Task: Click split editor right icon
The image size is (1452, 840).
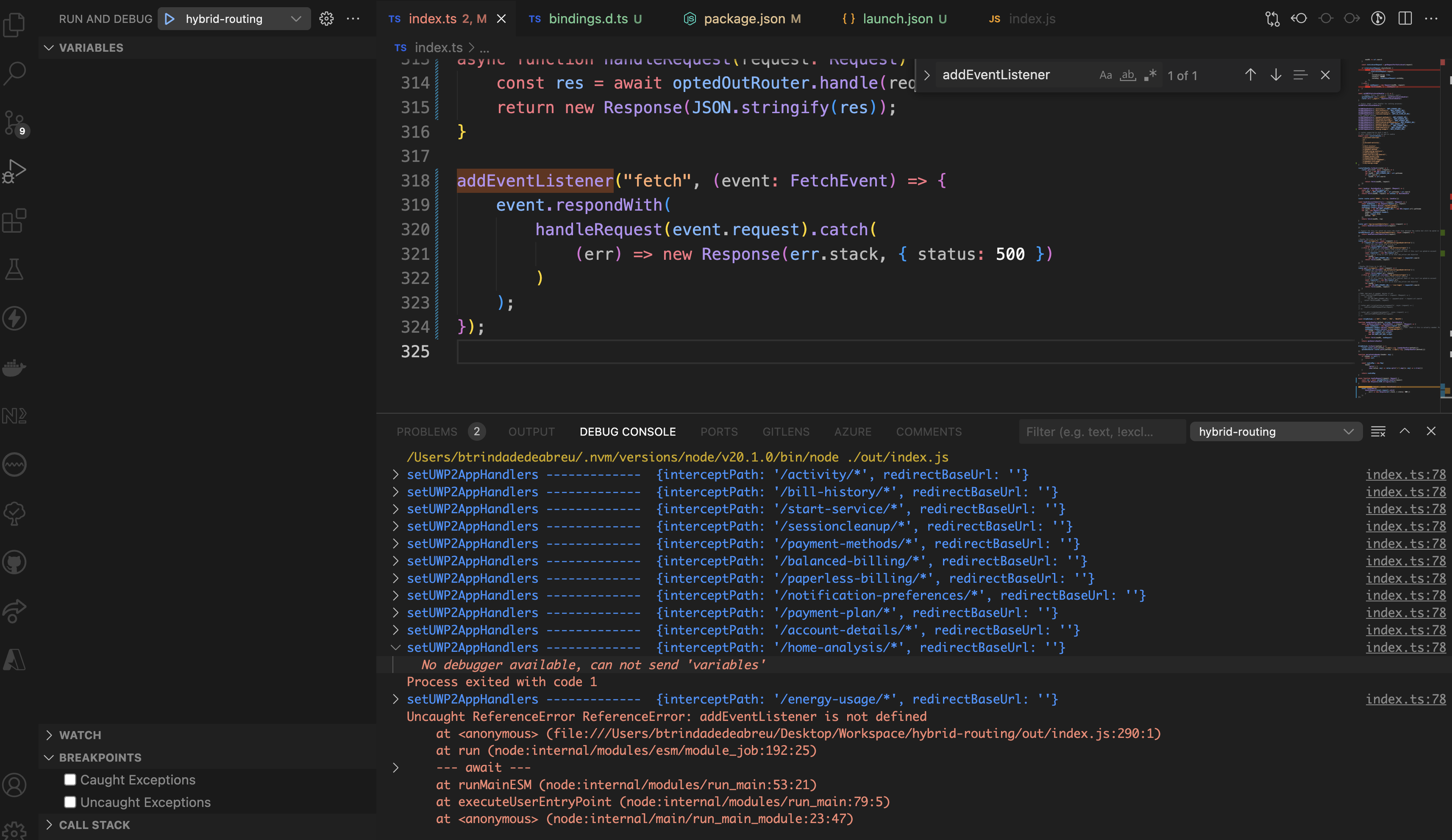Action: pos(1405,19)
